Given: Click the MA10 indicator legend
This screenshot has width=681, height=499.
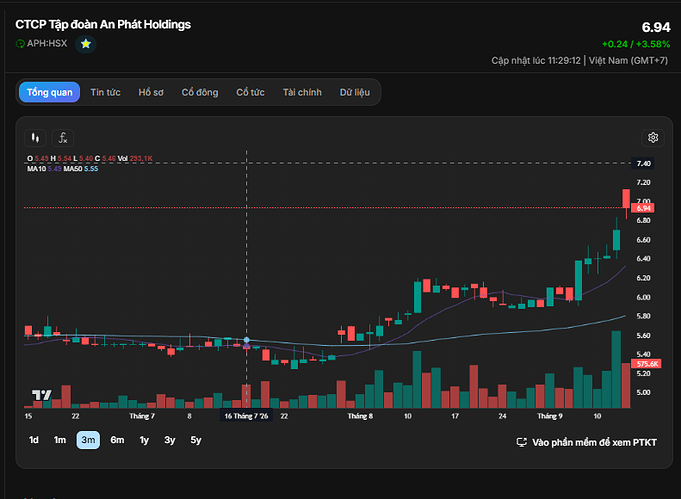Looking at the screenshot, I should click(44, 169).
